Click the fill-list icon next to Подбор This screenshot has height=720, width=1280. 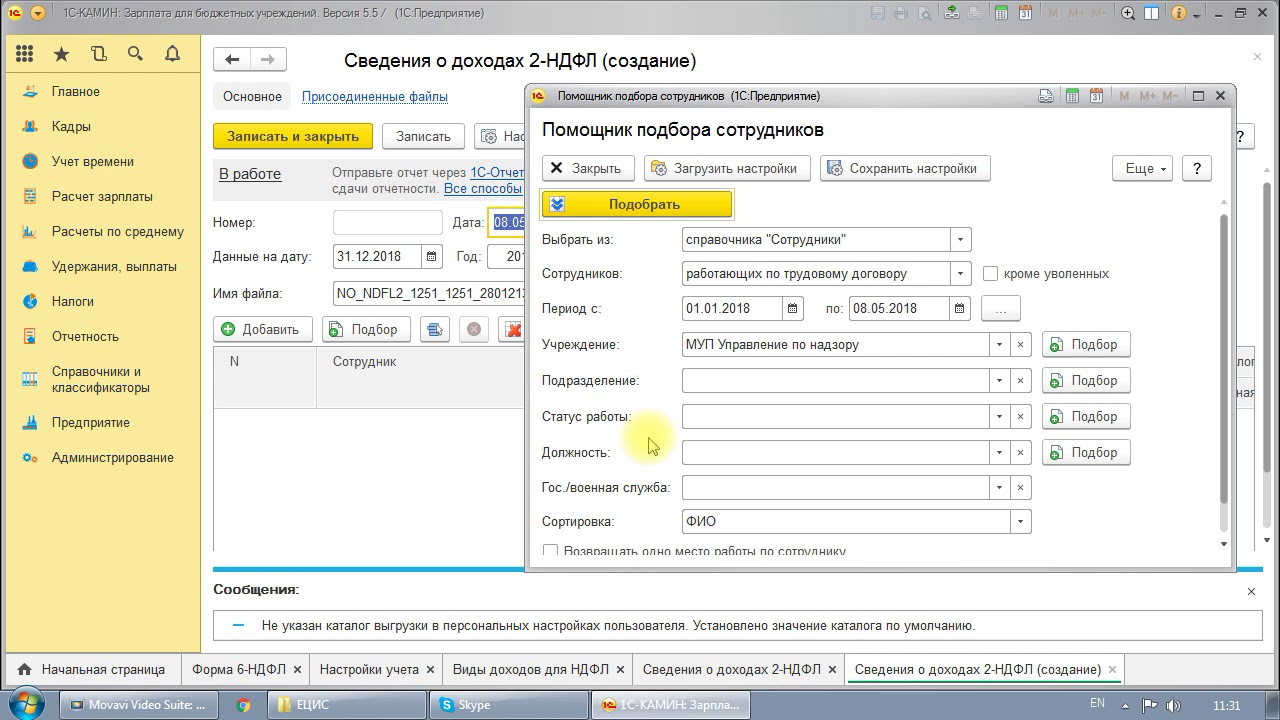click(x=434, y=329)
